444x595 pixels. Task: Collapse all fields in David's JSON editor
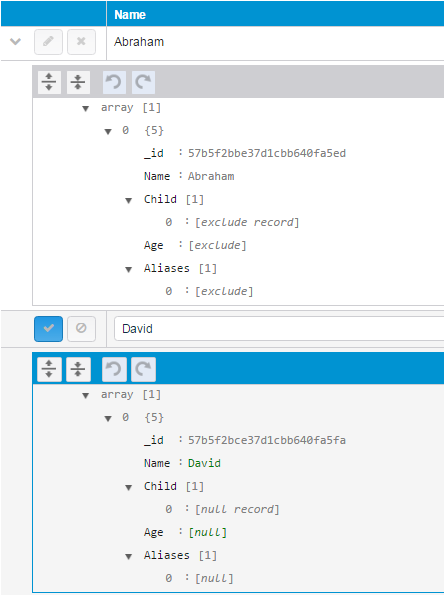pyautogui.click(x=78, y=369)
